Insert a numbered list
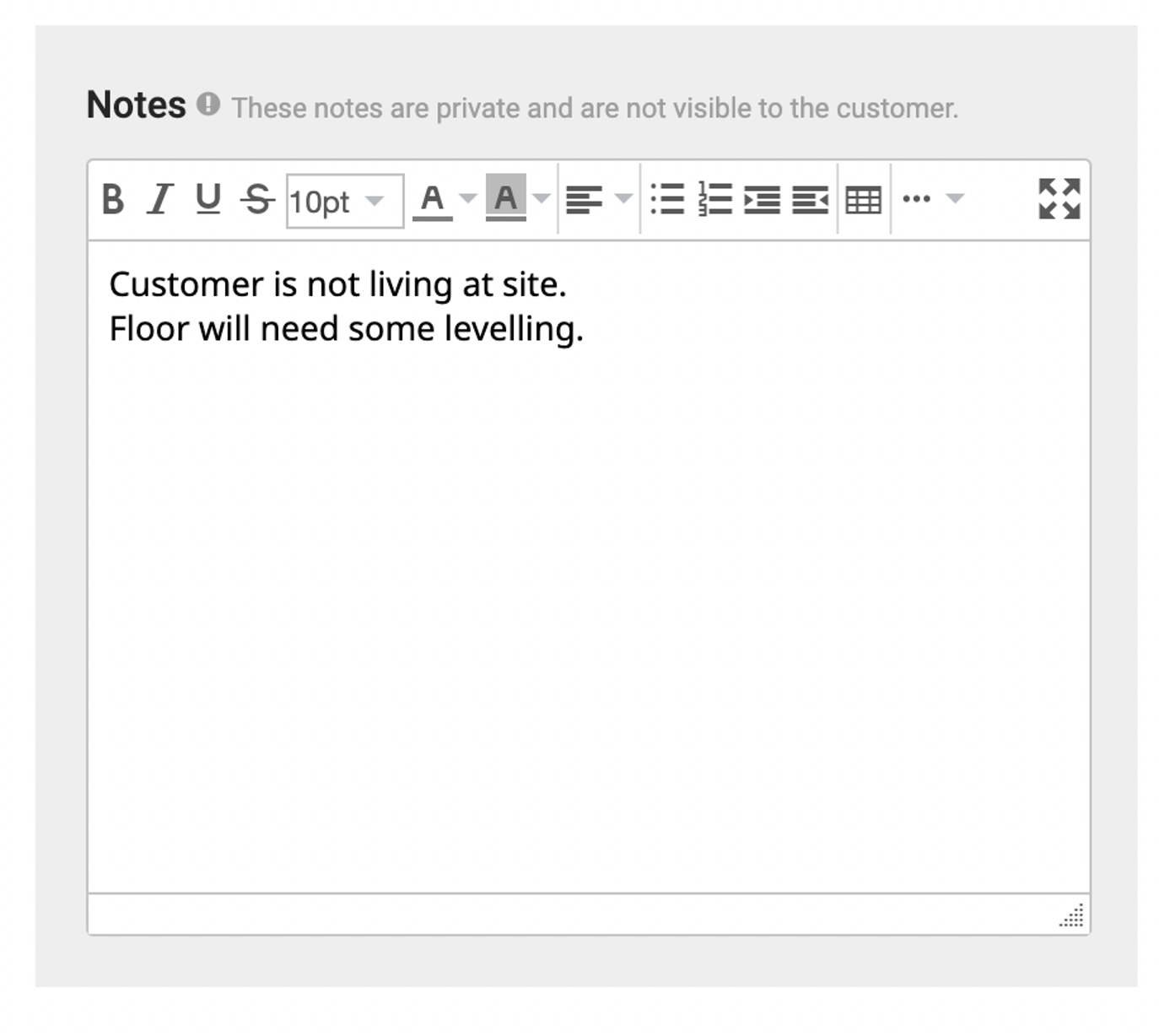 click(x=715, y=200)
